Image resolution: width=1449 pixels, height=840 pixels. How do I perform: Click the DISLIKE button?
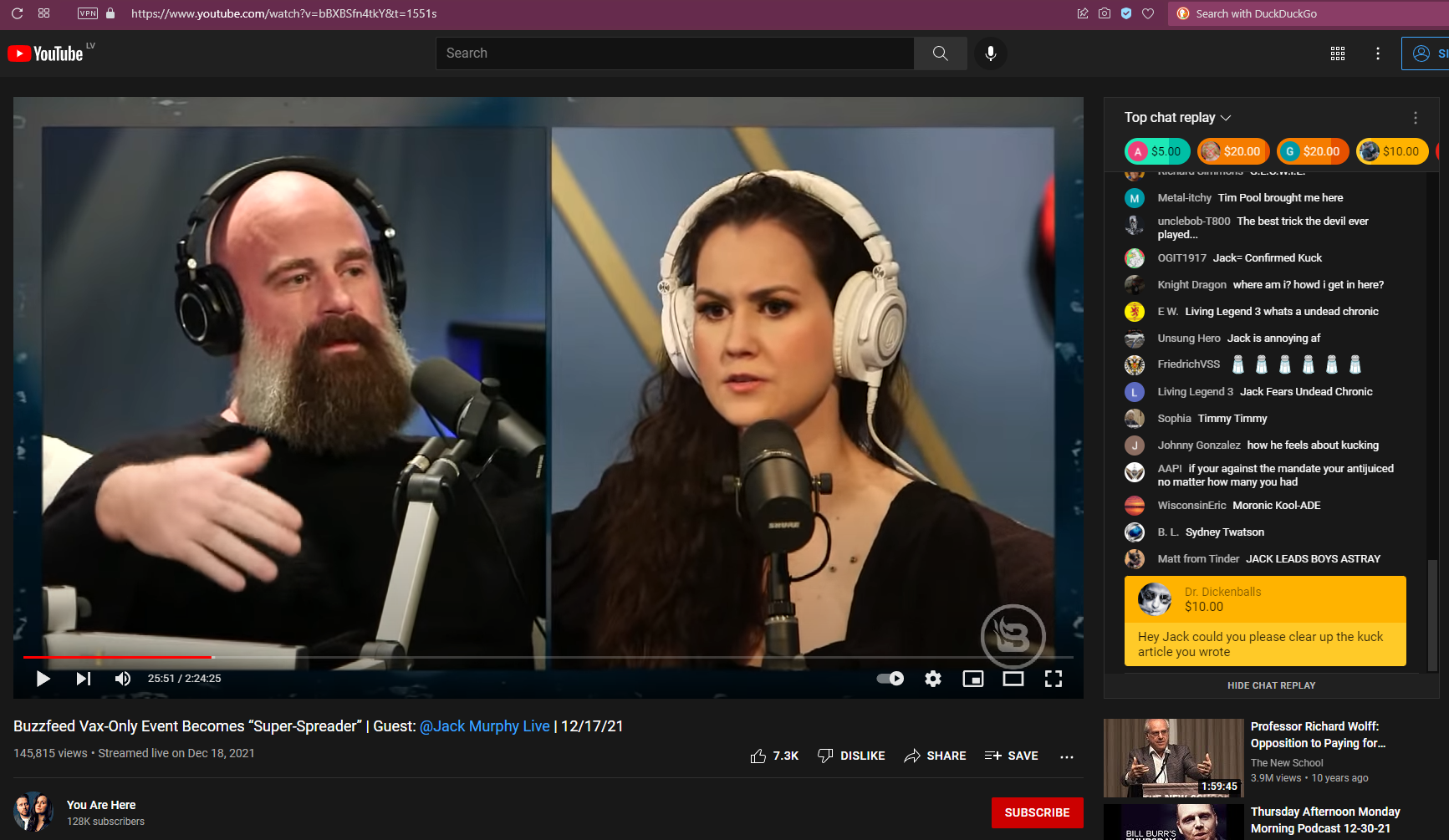pos(851,756)
